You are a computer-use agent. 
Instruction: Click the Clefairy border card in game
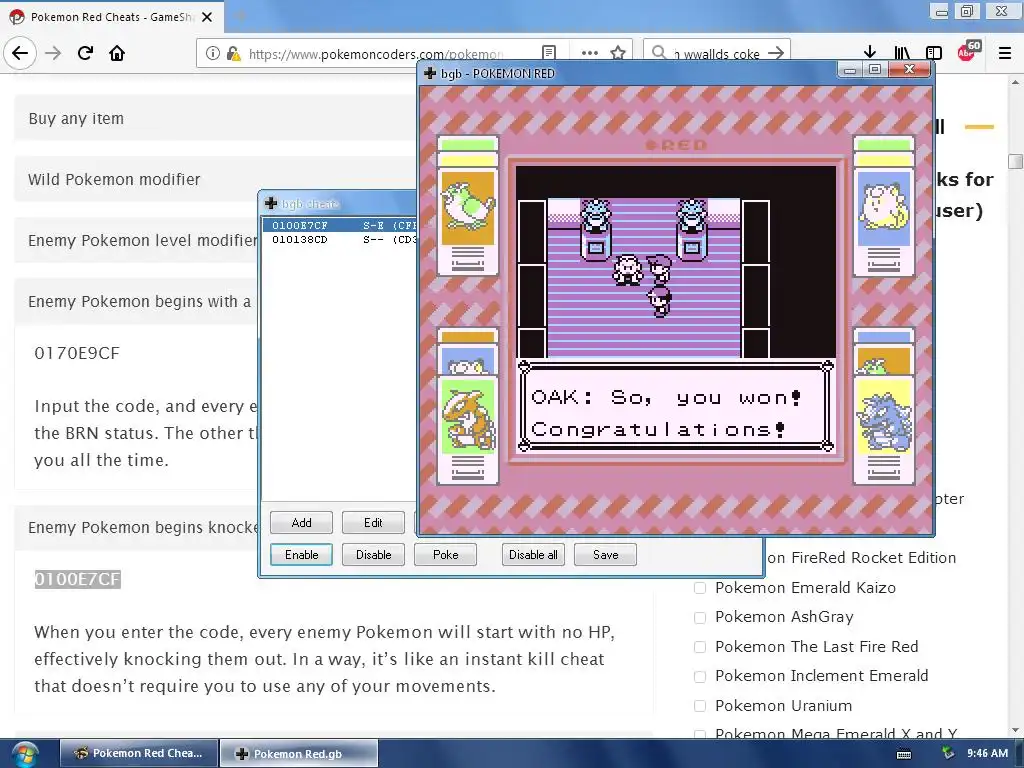(884, 205)
